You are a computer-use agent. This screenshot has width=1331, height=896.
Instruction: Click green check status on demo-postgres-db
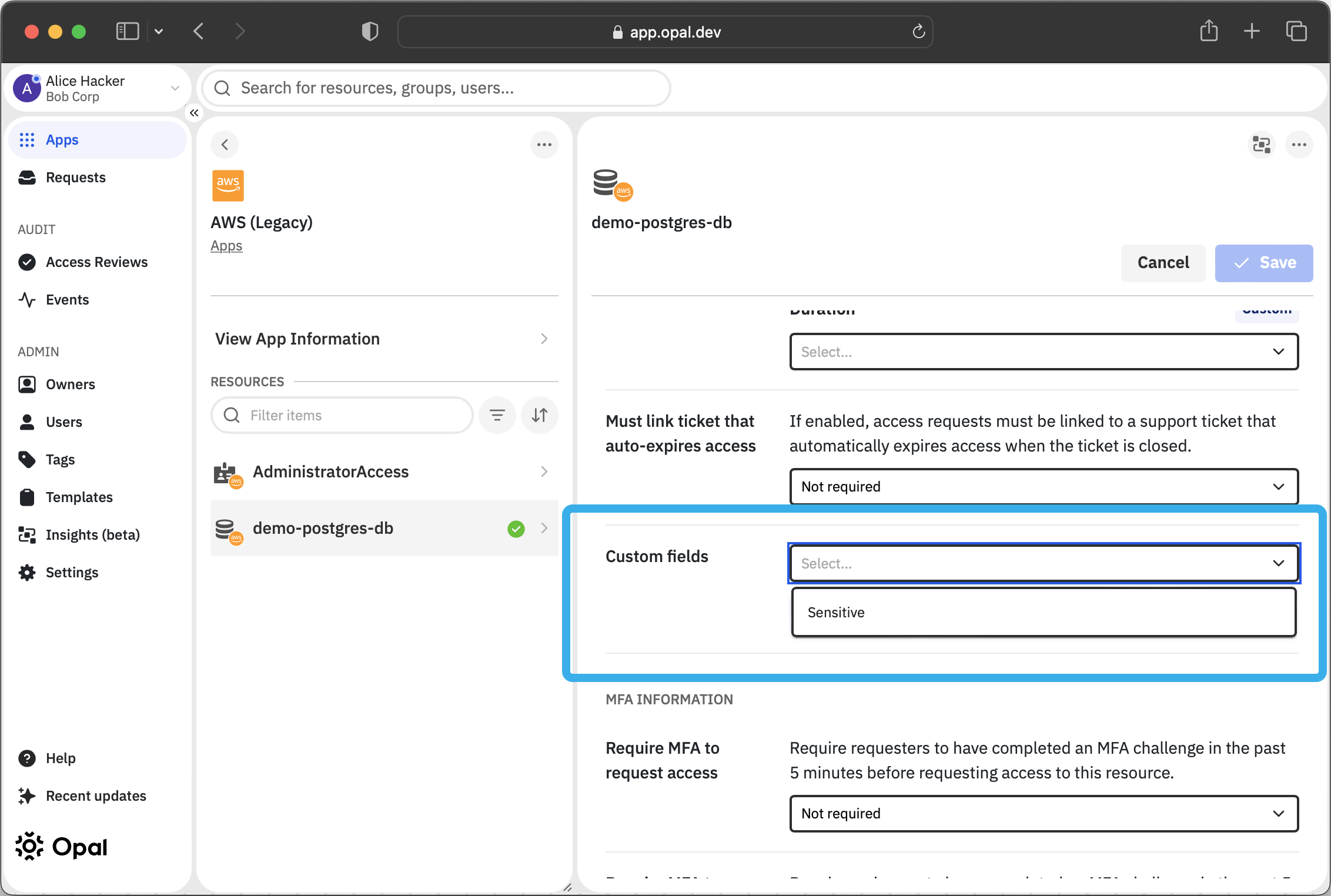516,529
